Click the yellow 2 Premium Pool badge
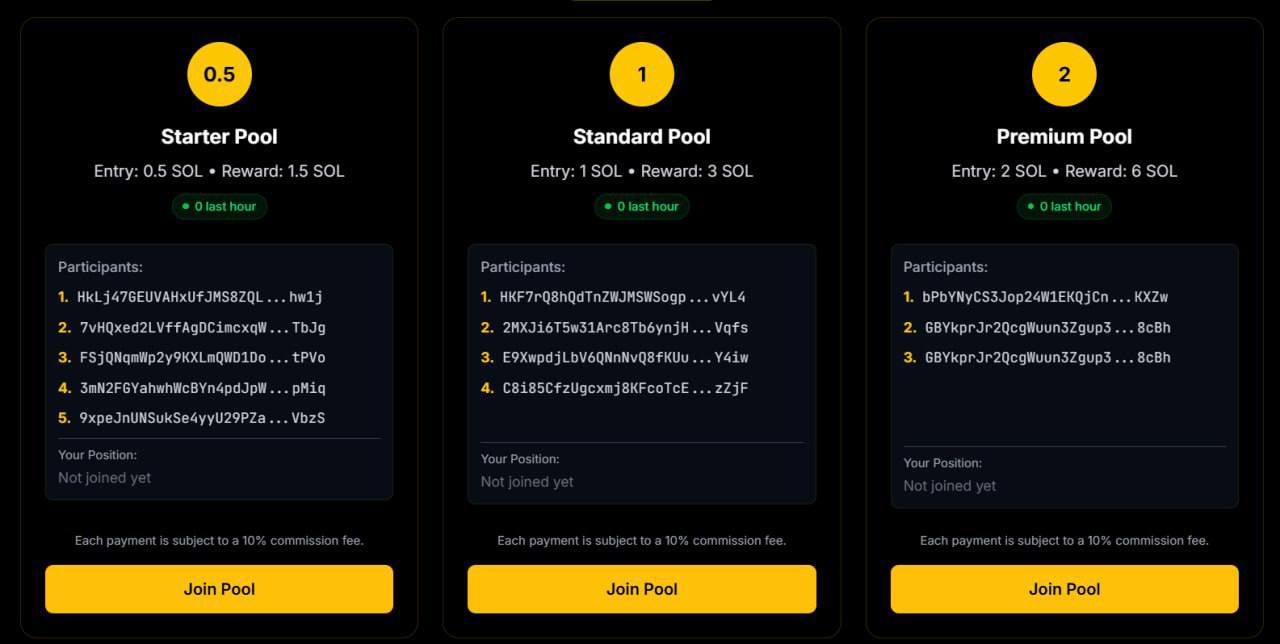Viewport: 1280px width, 644px height. [x=1064, y=74]
